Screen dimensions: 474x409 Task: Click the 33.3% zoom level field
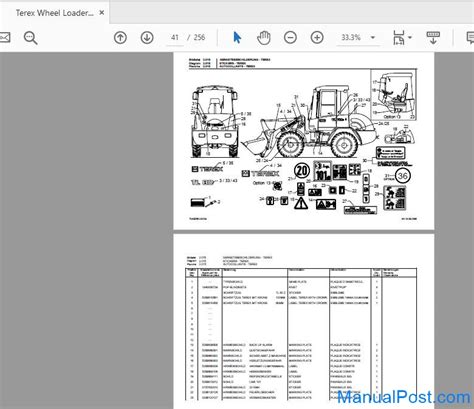tap(351, 38)
